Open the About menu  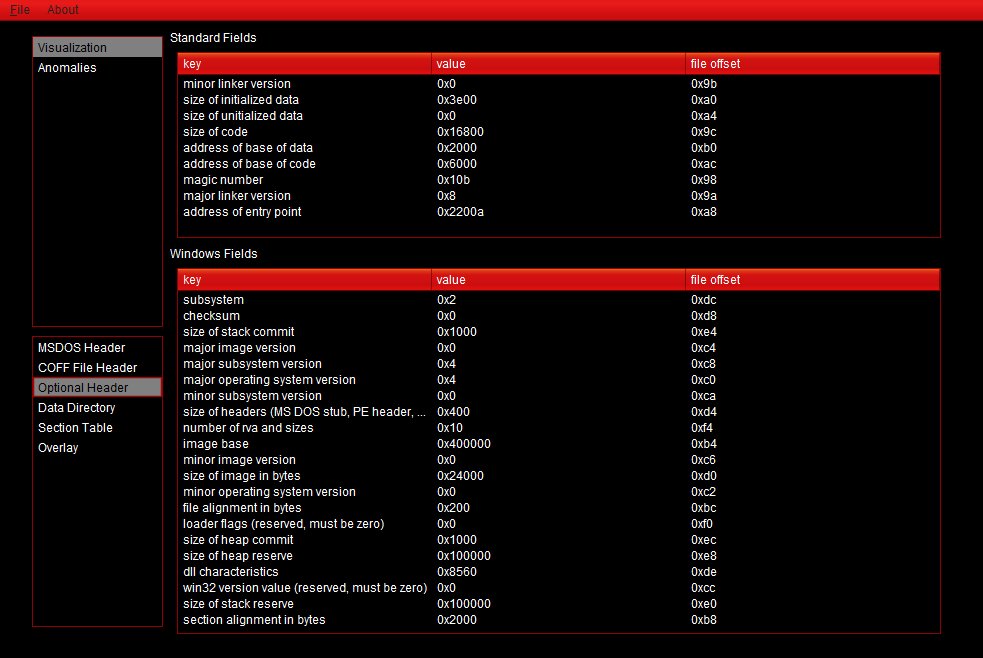(63, 10)
